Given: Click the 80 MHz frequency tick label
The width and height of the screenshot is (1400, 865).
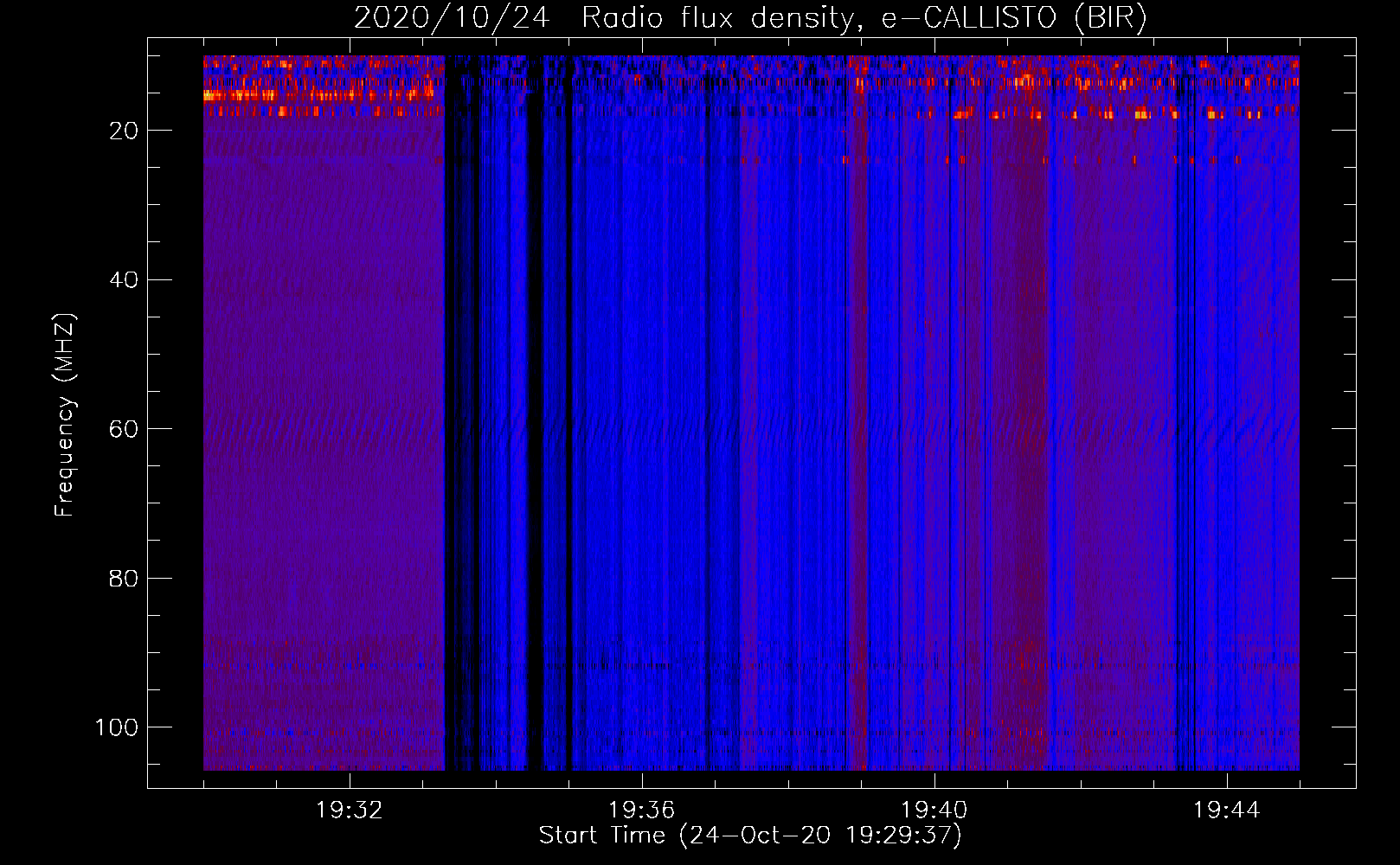Looking at the screenshot, I should point(125,579).
